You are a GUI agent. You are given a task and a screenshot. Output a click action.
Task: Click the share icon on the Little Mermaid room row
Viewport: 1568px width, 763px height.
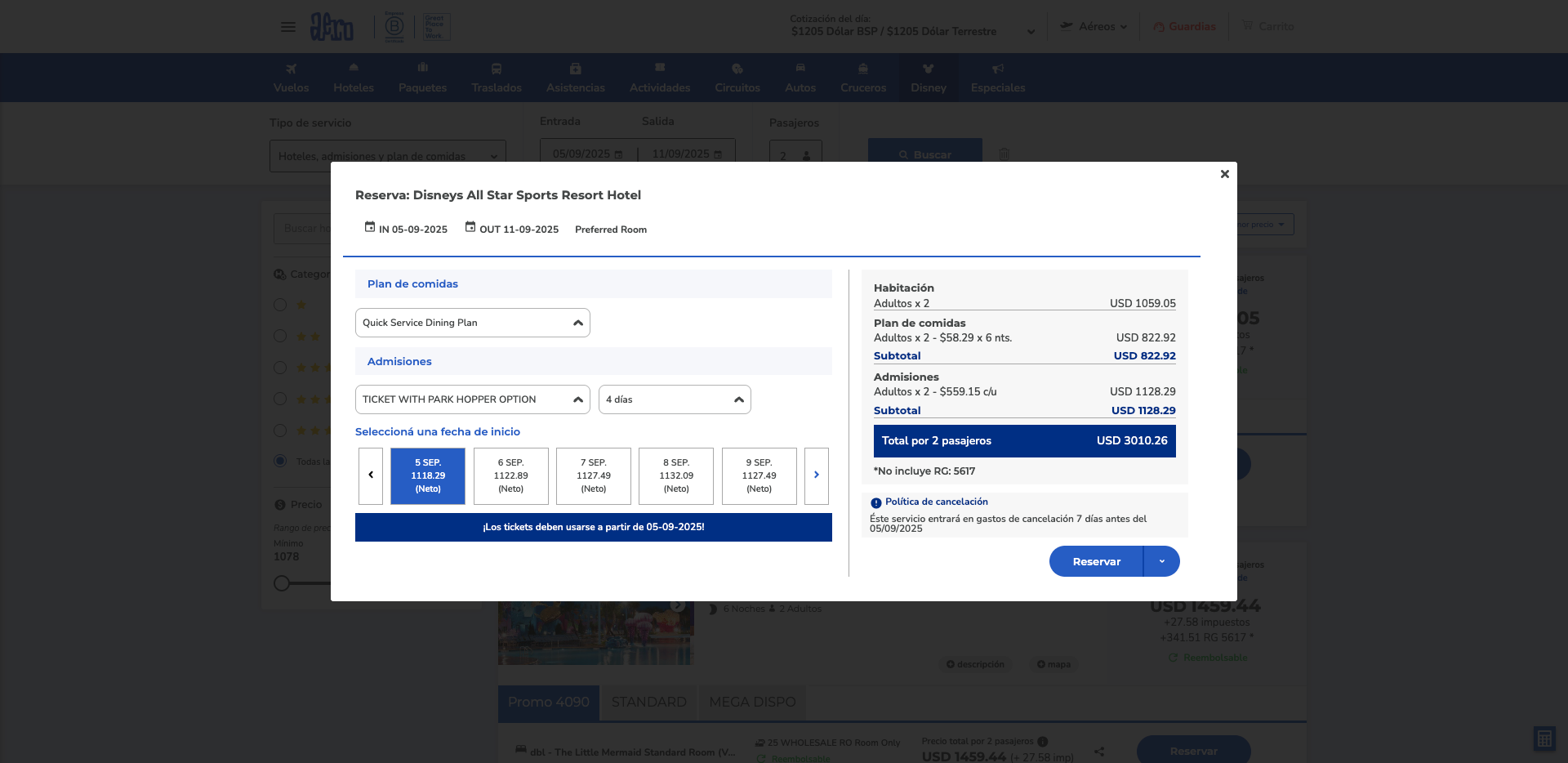[x=1099, y=752]
